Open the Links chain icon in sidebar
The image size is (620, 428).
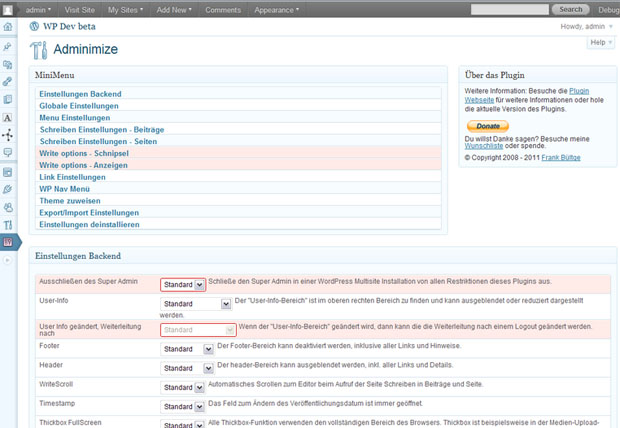8,81
